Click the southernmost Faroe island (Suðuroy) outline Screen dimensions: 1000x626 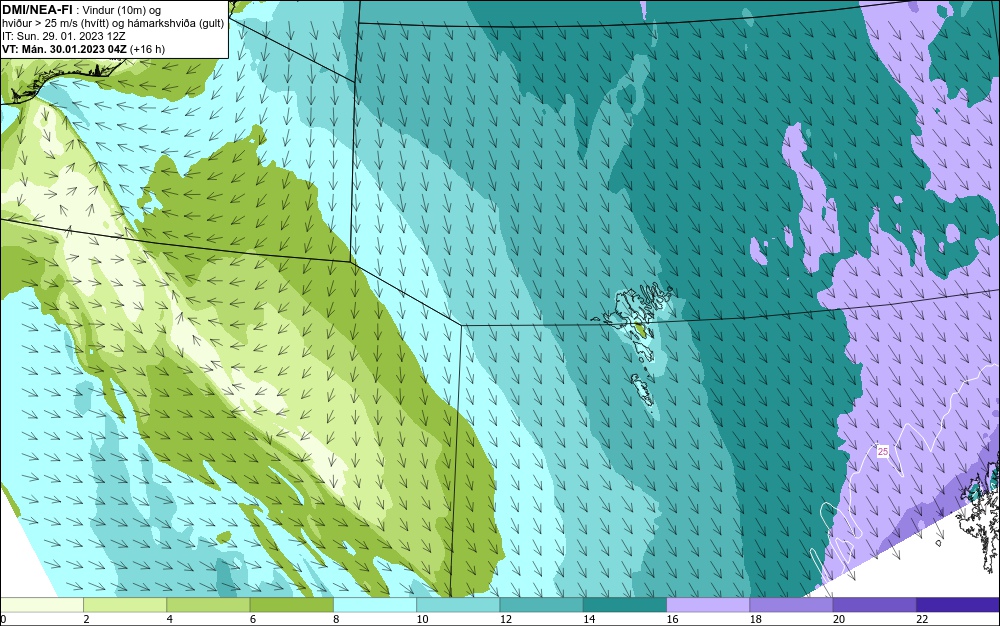click(643, 390)
